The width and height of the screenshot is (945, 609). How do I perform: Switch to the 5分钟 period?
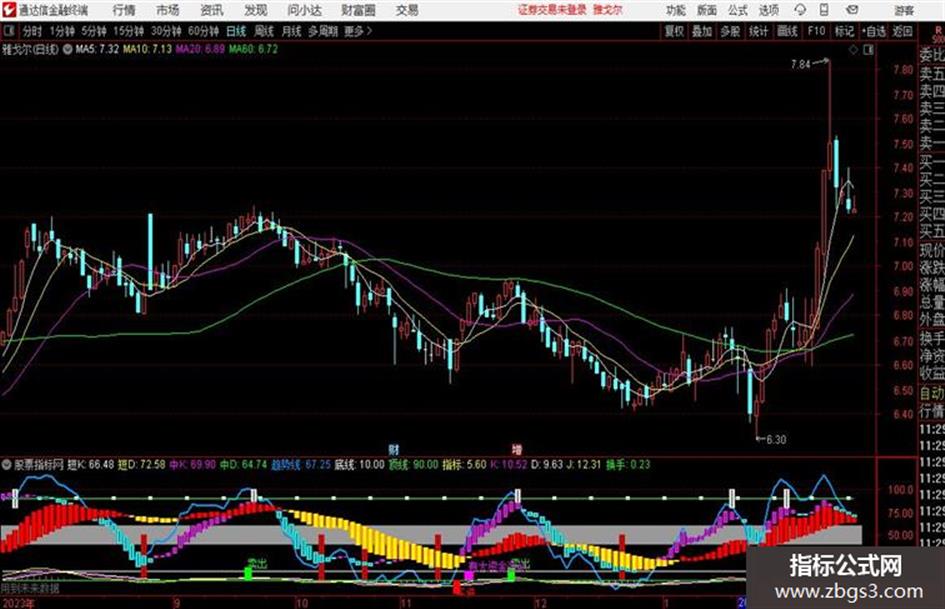tap(94, 31)
